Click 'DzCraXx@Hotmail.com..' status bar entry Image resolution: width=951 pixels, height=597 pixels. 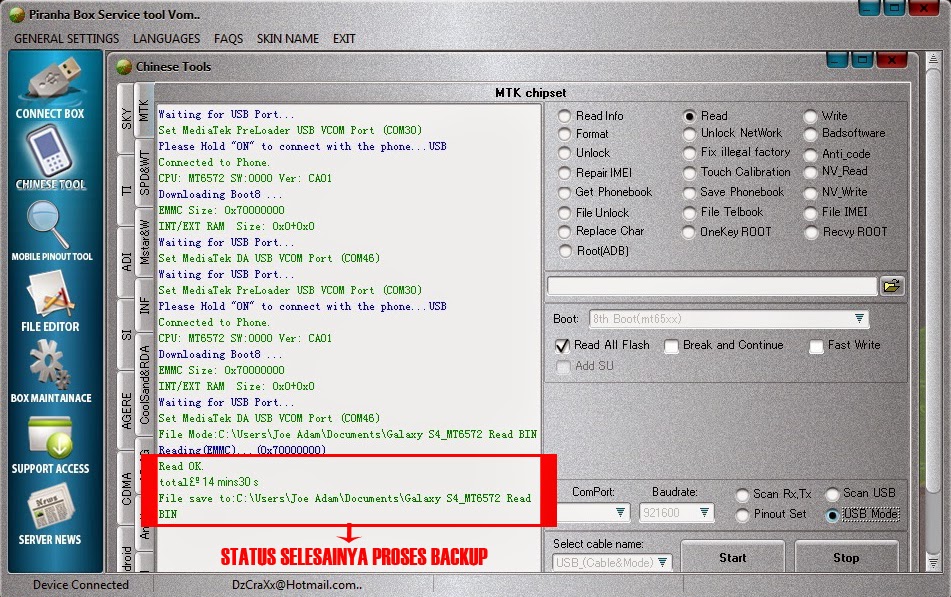click(297, 585)
